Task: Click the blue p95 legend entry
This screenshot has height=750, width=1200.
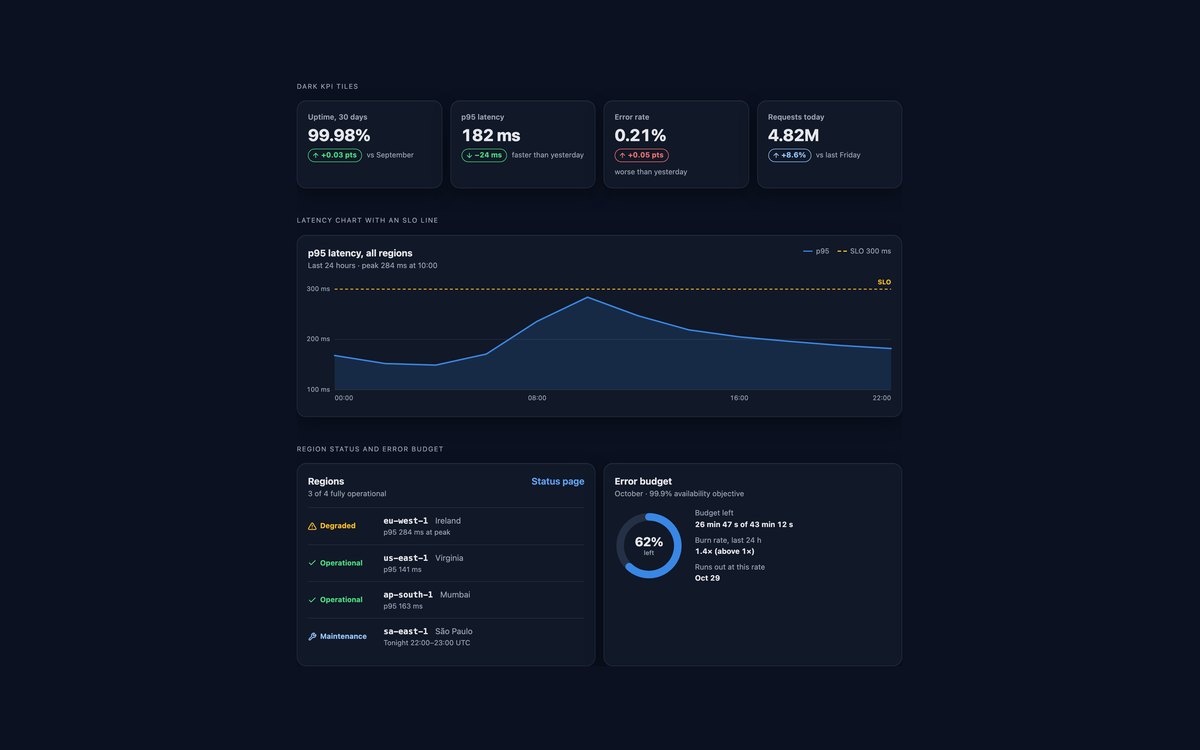Action: point(816,251)
